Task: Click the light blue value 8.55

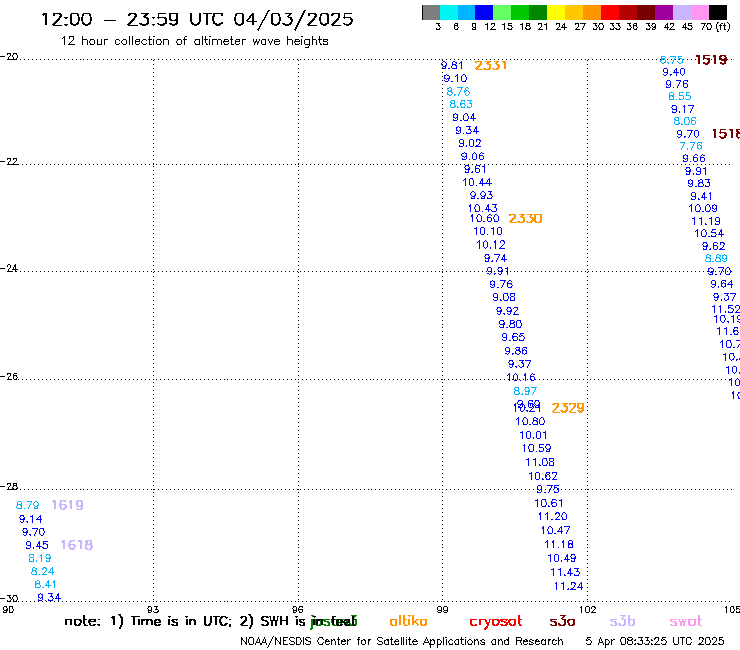Action: (x=680, y=96)
